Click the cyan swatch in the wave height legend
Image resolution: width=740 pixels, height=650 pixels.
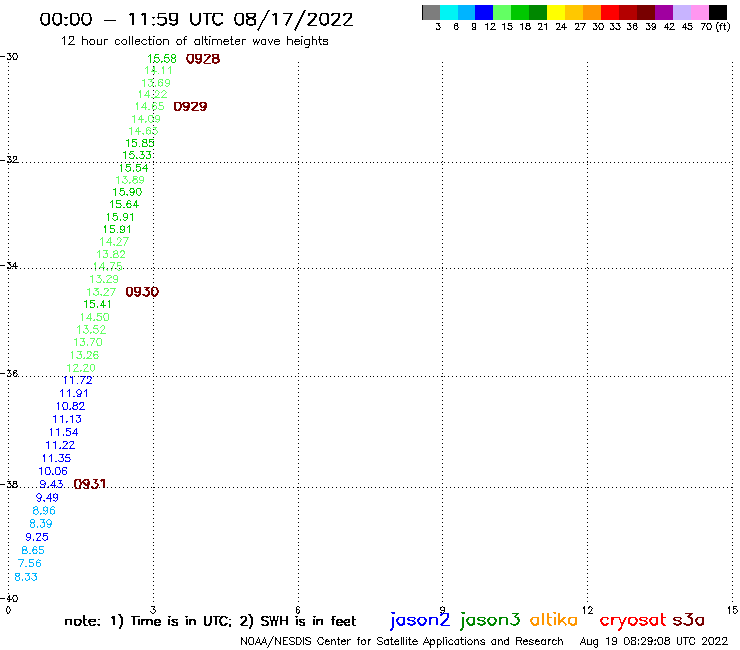(x=449, y=12)
